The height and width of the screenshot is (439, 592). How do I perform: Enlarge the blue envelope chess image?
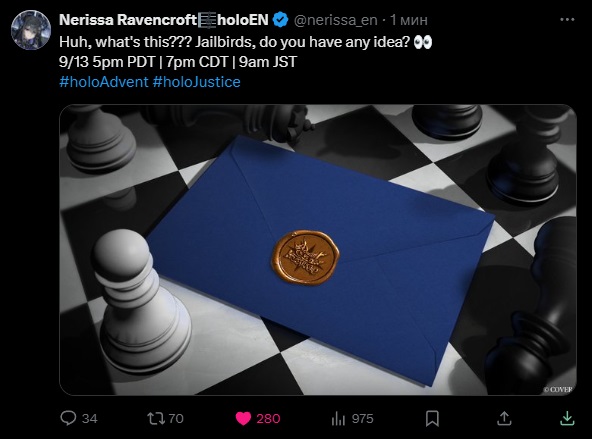318,250
